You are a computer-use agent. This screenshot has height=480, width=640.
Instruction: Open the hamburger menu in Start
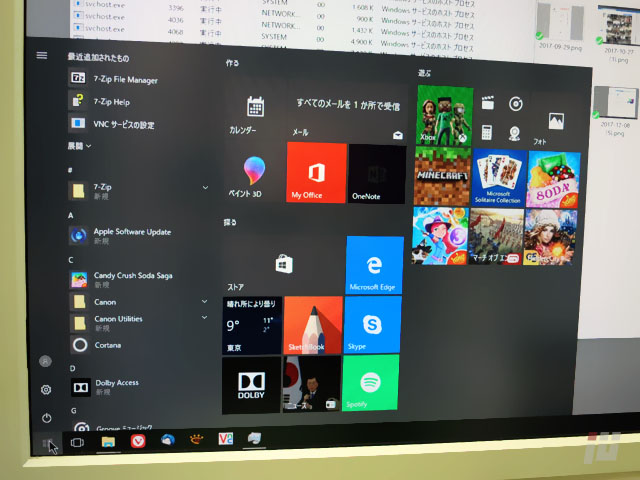(42, 55)
